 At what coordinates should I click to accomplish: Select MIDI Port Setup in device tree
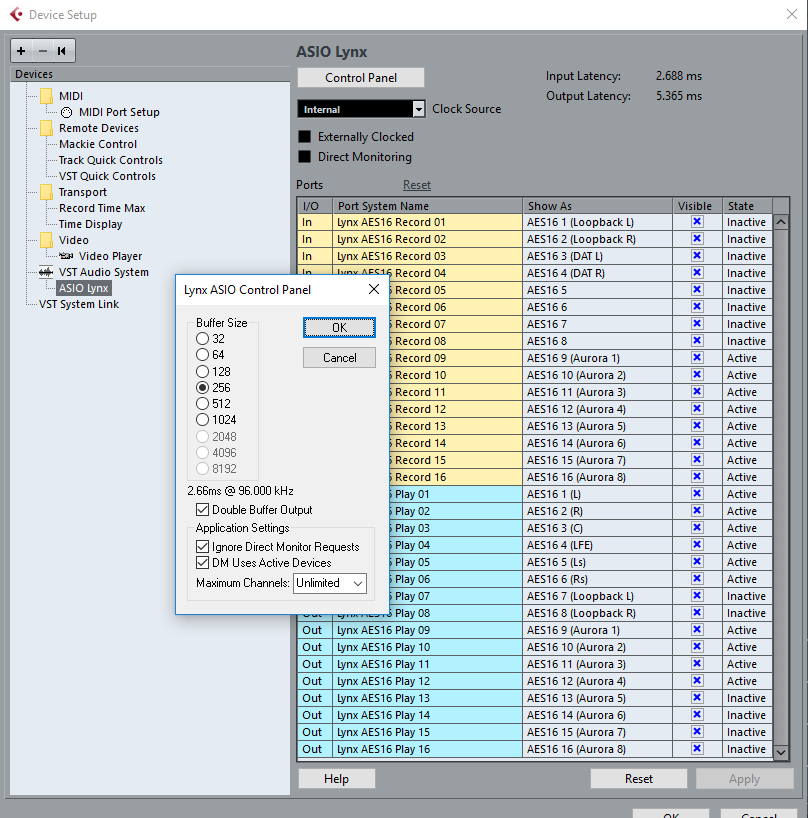point(119,112)
